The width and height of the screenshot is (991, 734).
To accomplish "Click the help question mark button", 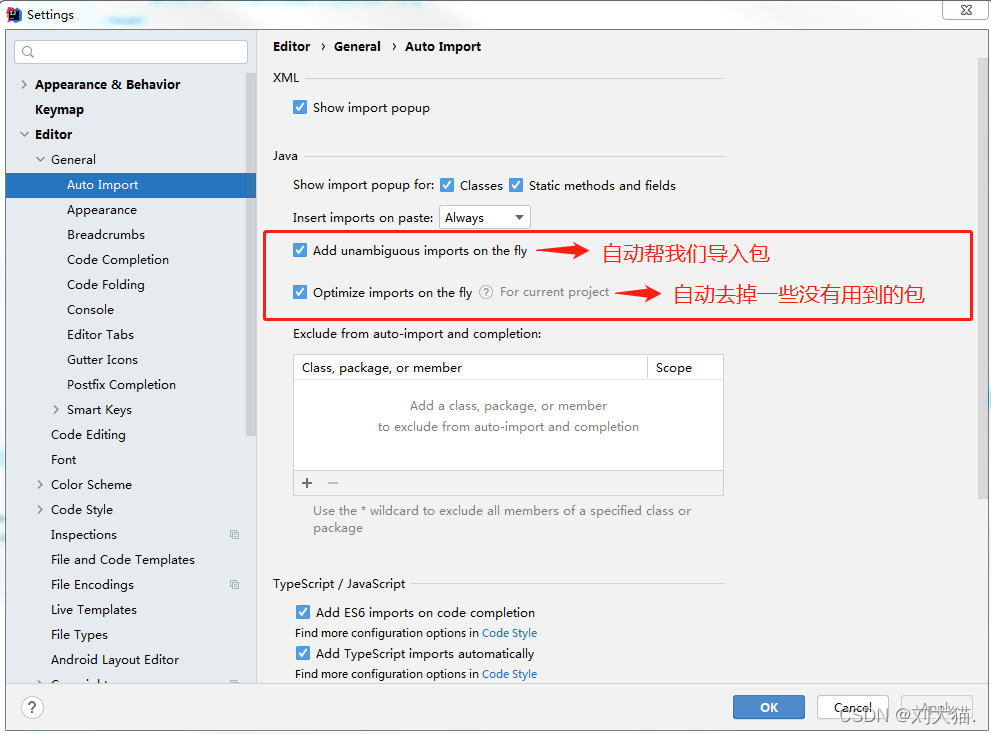I will [32, 707].
